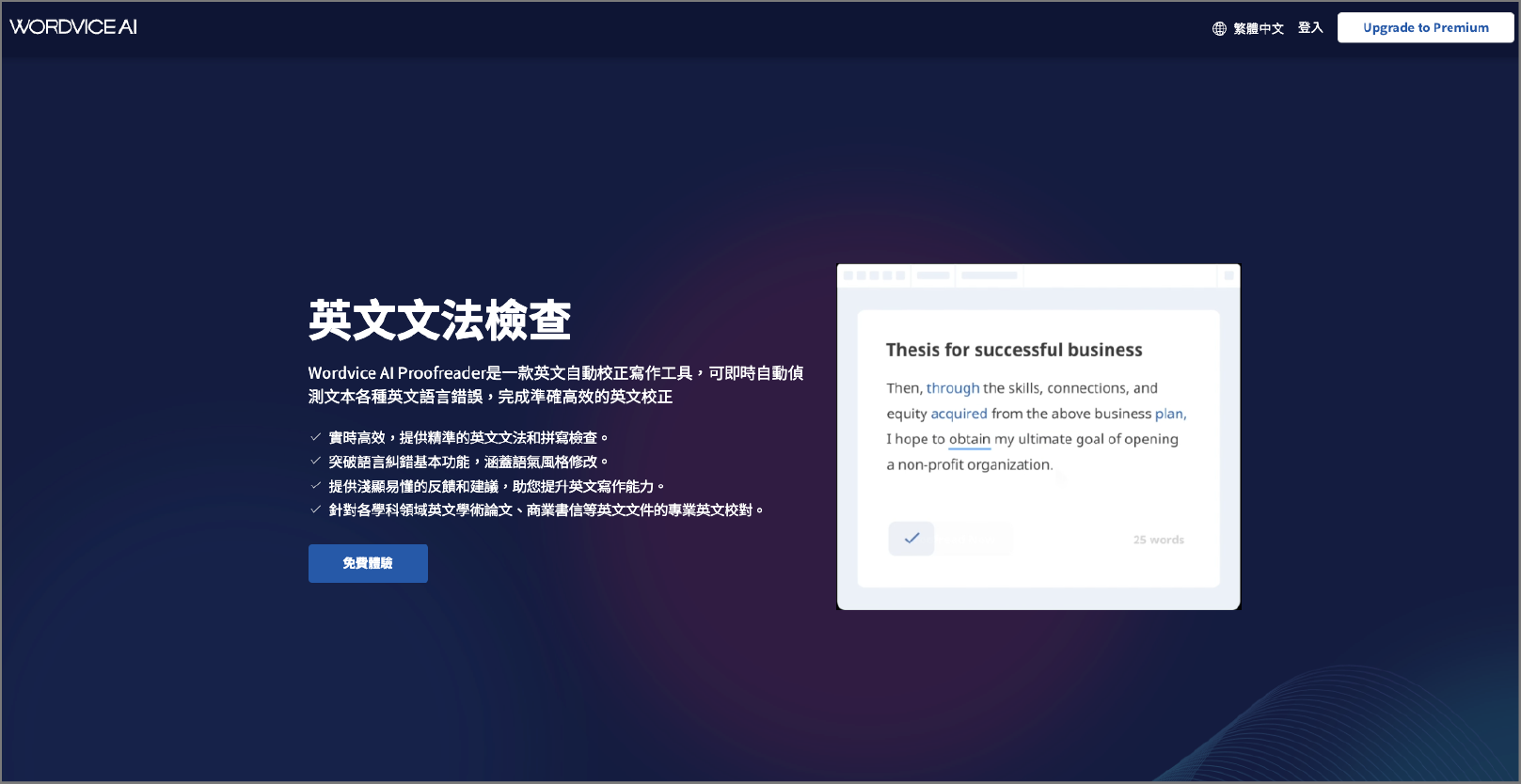Image resolution: width=1521 pixels, height=784 pixels.
Task: Click the highlighted word "plan," in the demo
Action: [1171, 414]
